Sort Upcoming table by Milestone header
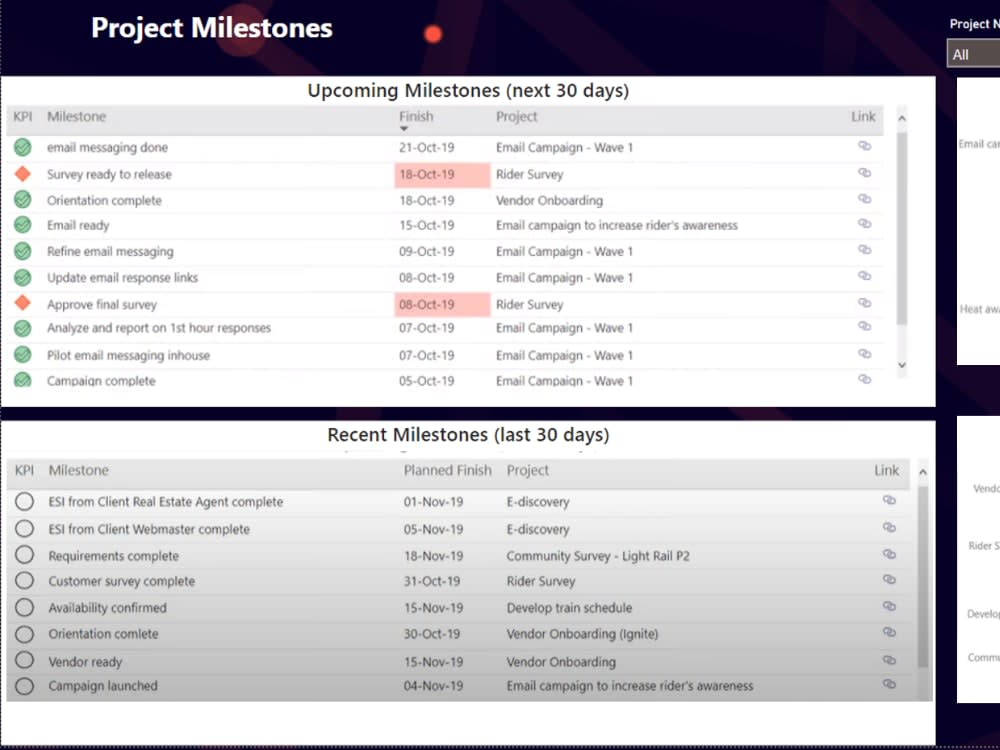 pyautogui.click(x=77, y=117)
